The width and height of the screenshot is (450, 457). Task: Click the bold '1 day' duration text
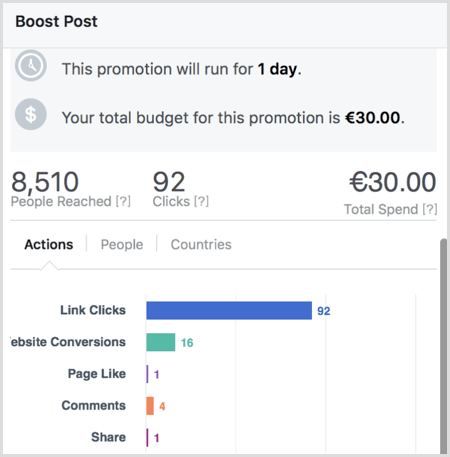tap(277, 69)
